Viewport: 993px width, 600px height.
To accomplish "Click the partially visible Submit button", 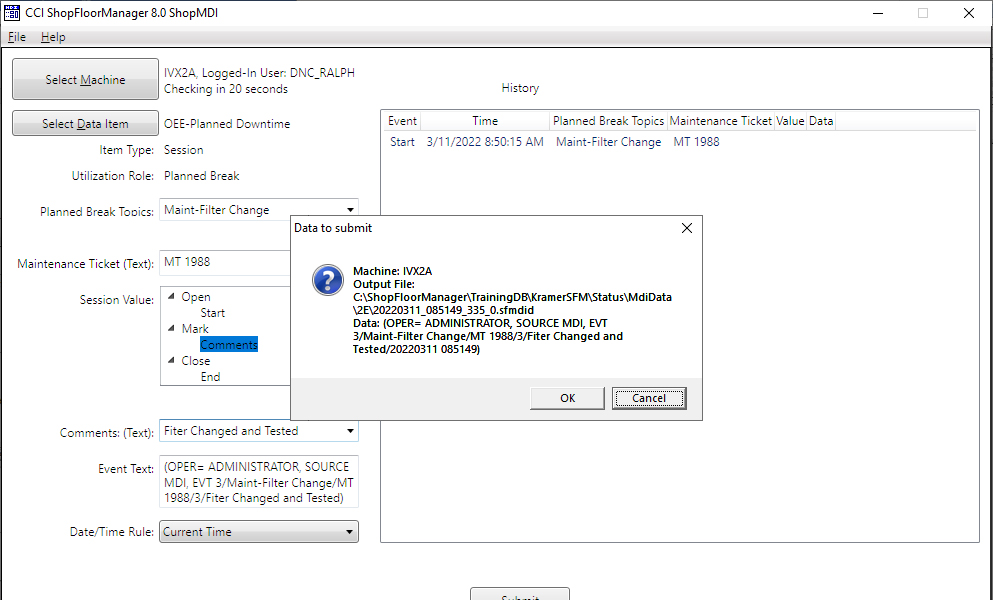I will point(520,594).
